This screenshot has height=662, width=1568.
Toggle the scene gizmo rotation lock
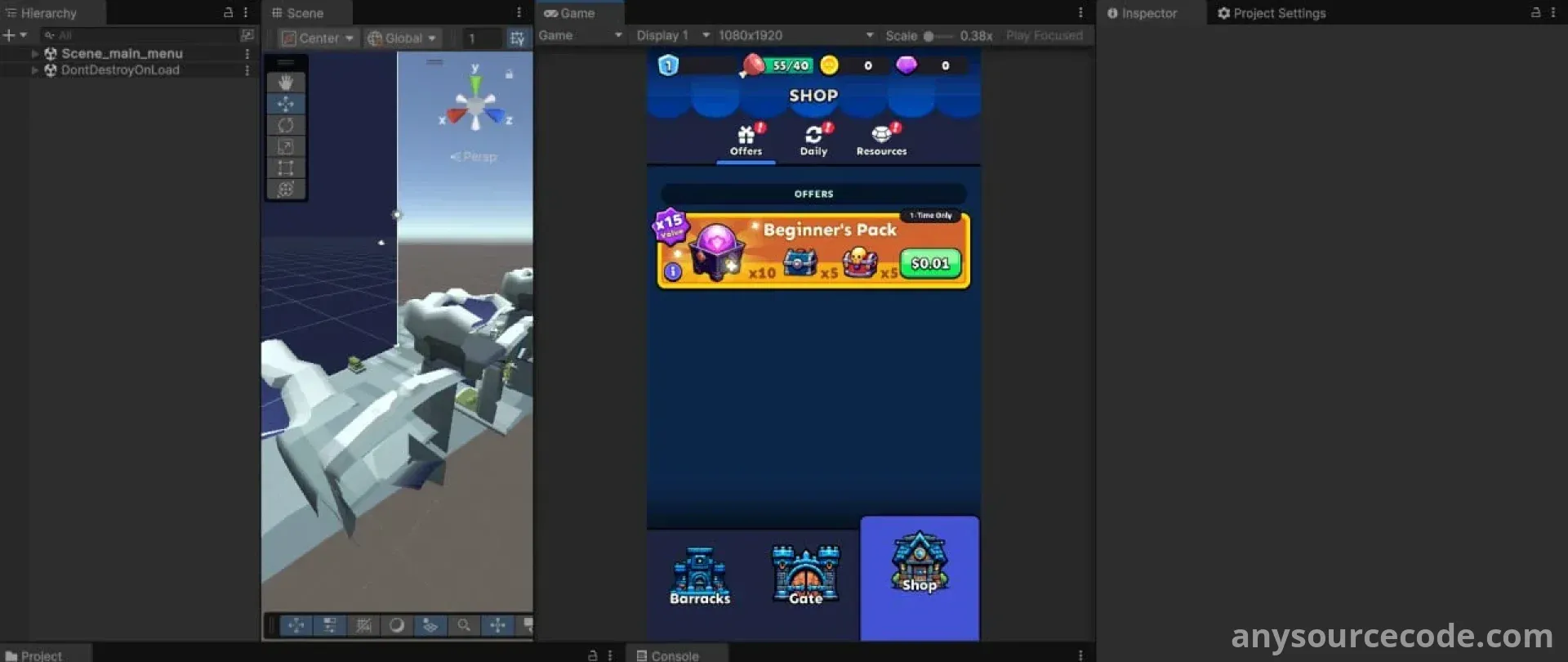tap(509, 74)
